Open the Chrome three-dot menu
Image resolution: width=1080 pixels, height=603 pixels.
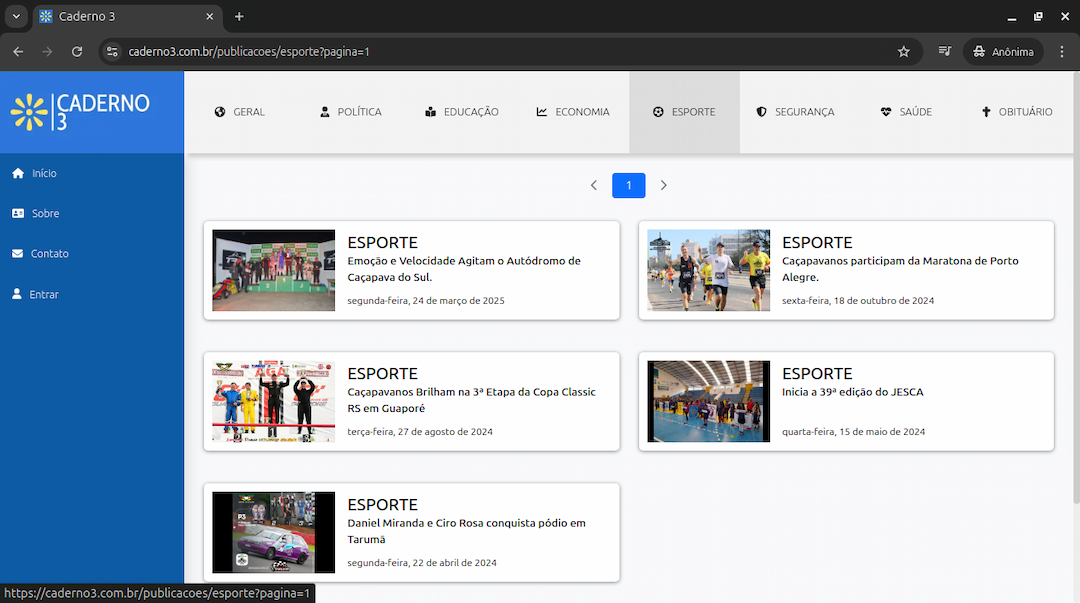pos(1062,52)
